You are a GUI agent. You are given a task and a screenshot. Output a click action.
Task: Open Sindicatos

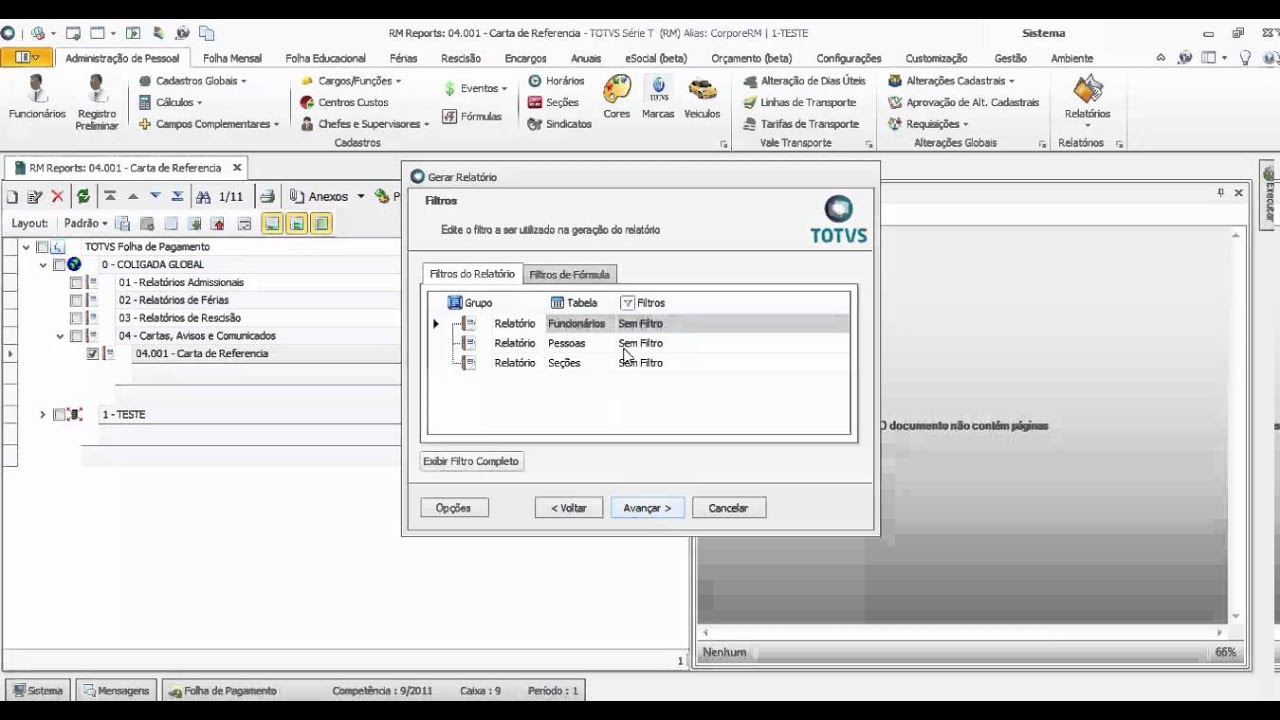(x=559, y=124)
